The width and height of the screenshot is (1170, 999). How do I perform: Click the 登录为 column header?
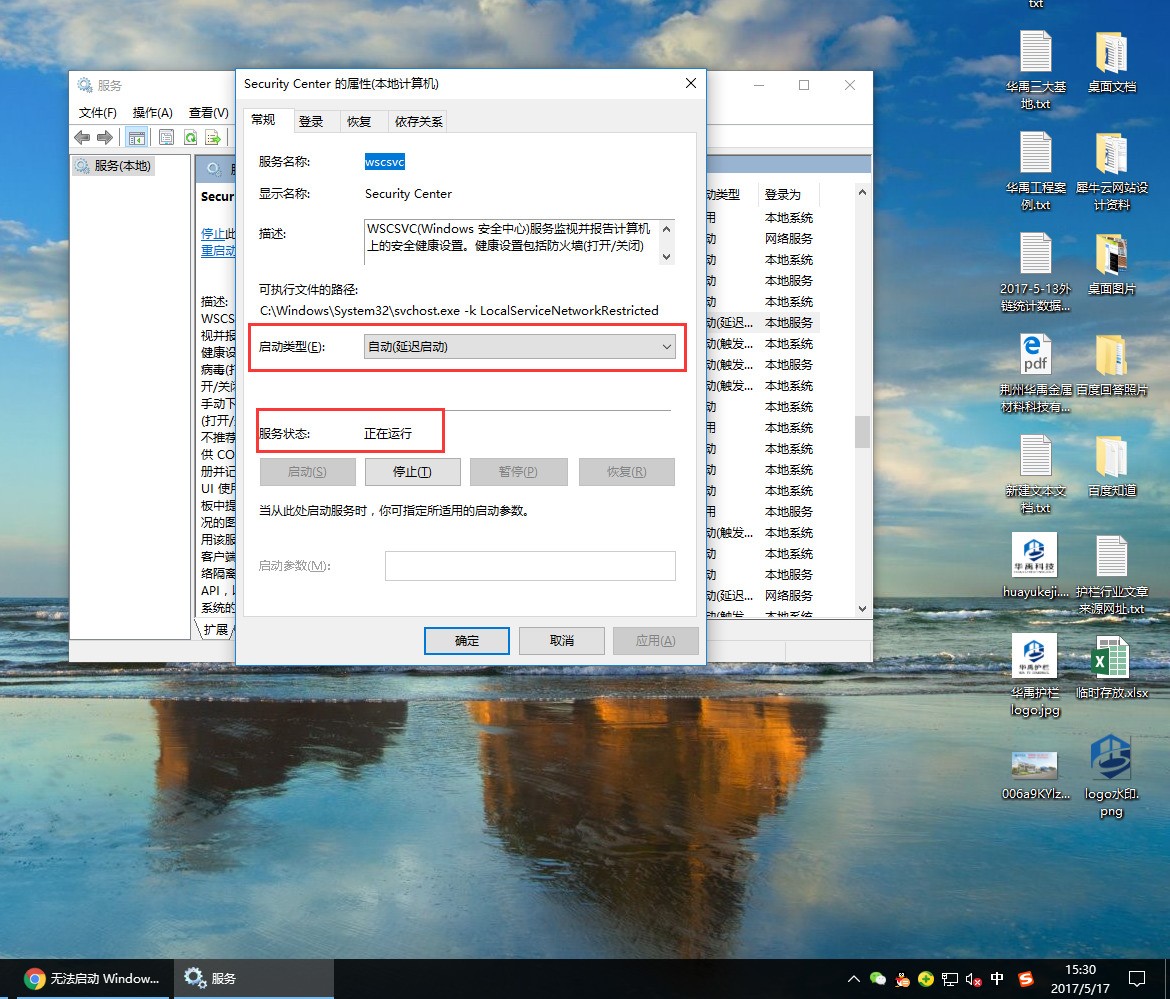[788, 195]
